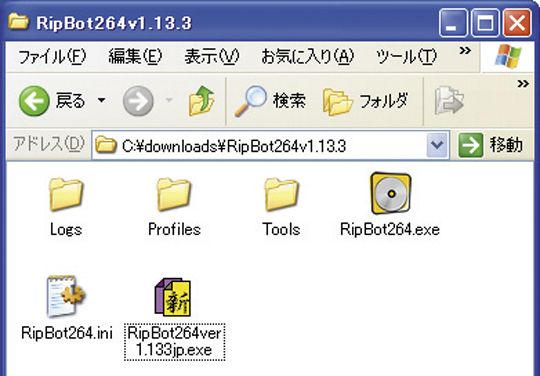Click the grey Forward arrow button
This screenshot has width=540, height=376.
point(138,101)
